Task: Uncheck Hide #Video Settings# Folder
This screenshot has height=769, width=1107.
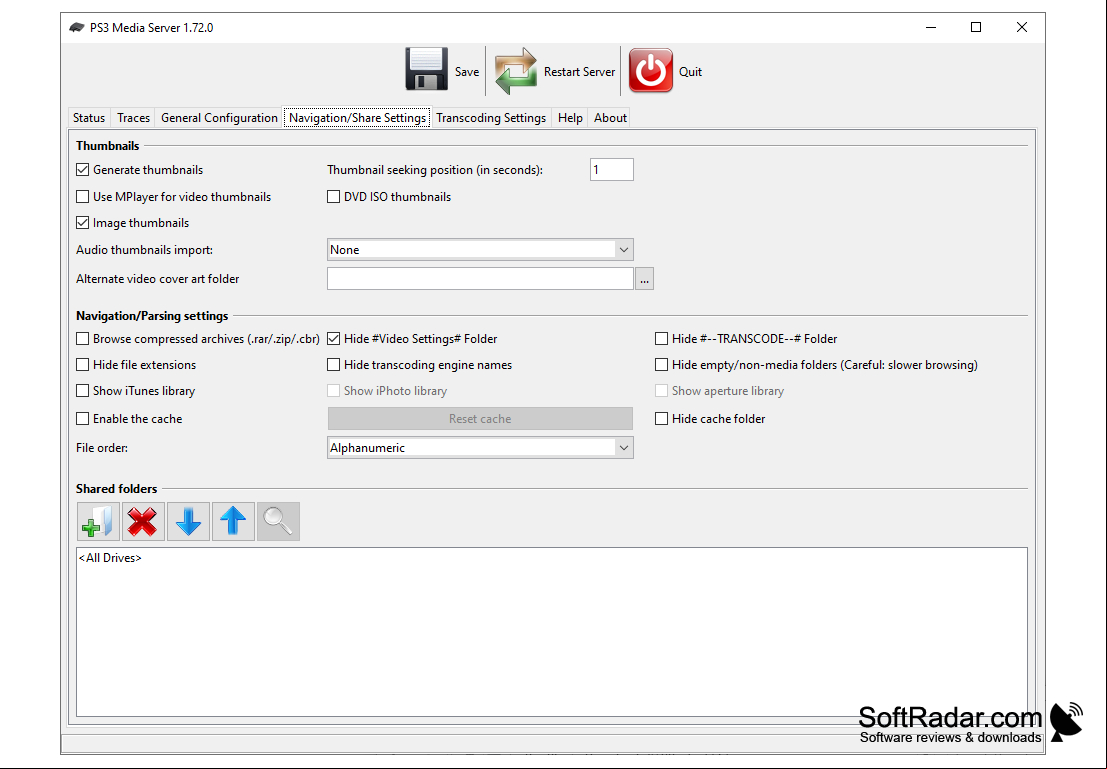Action: pos(333,338)
